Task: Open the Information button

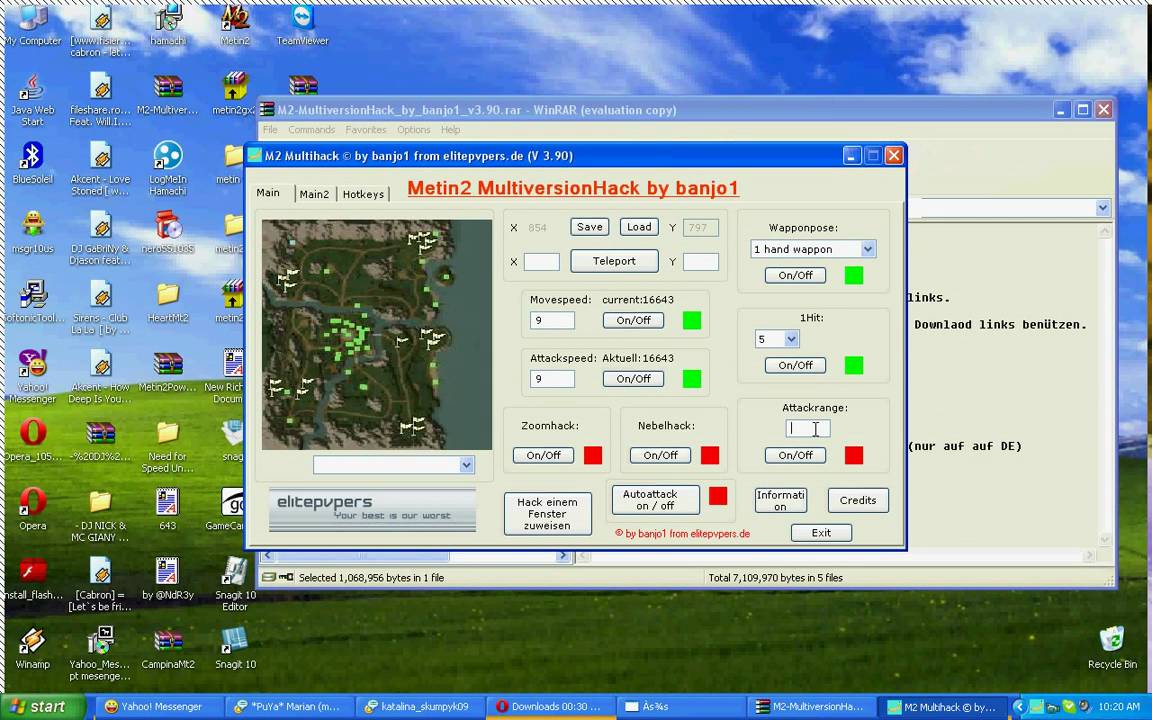Action: pyautogui.click(x=780, y=500)
